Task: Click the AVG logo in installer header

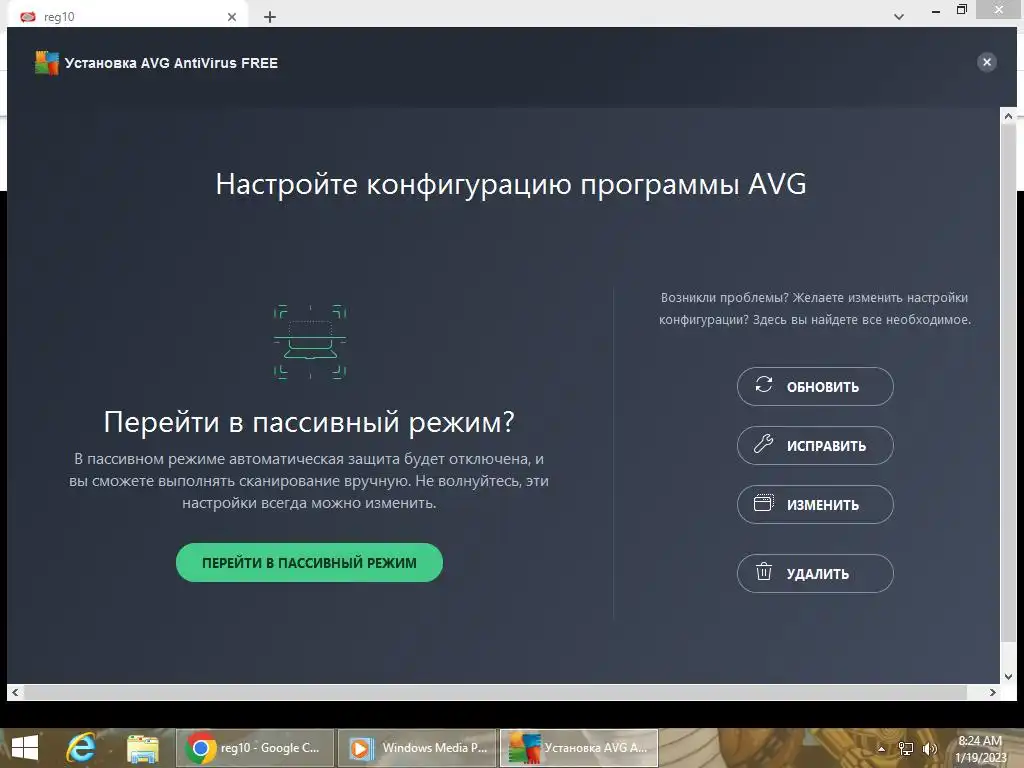Action: point(46,63)
